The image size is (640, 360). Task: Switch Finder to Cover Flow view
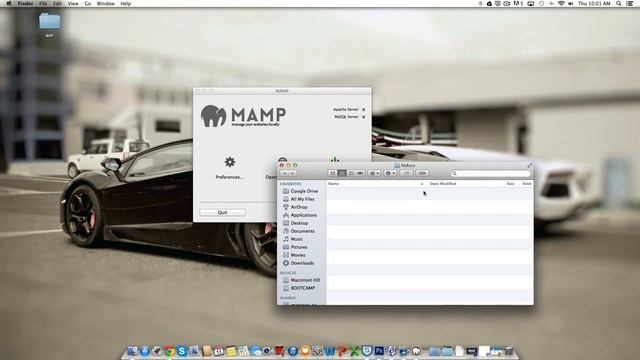(360, 173)
